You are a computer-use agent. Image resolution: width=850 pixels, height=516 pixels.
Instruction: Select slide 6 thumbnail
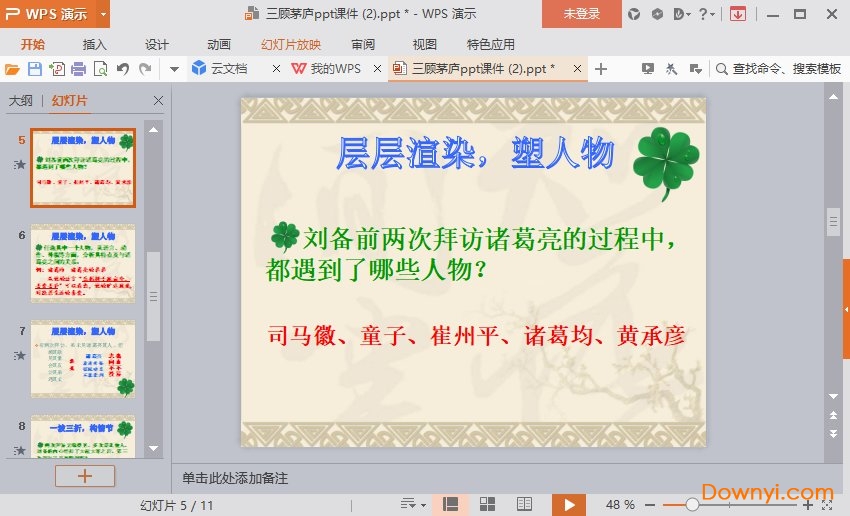pos(83,263)
